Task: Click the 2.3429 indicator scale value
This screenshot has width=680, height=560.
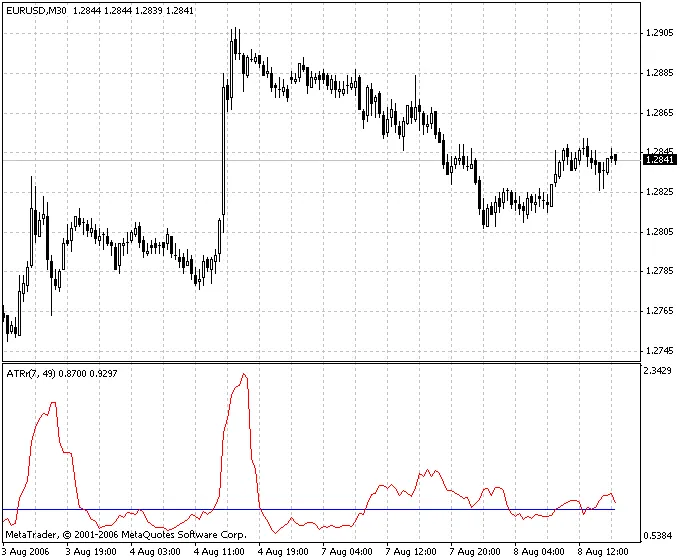Action: pyautogui.click(x=659, y=371)
